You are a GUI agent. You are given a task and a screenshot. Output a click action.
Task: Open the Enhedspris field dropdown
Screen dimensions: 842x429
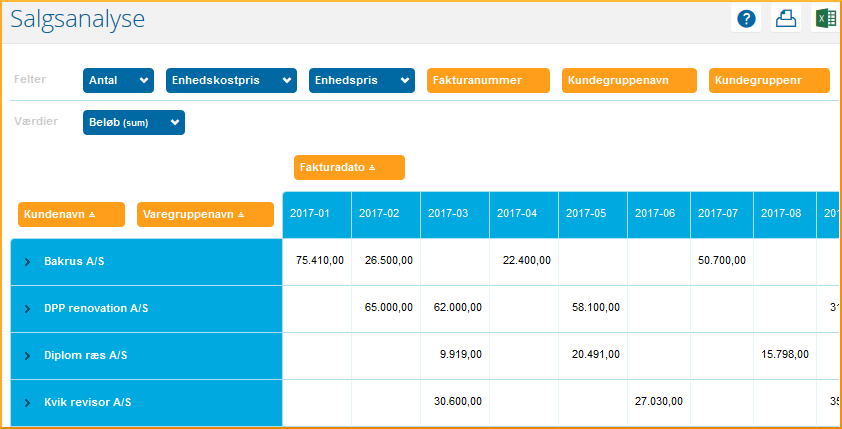pyautogui.click(x=404, y=80)
